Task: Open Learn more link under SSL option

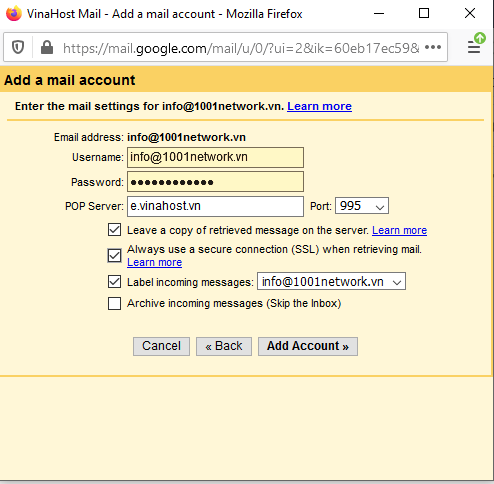Action: (x=154, y=262)
